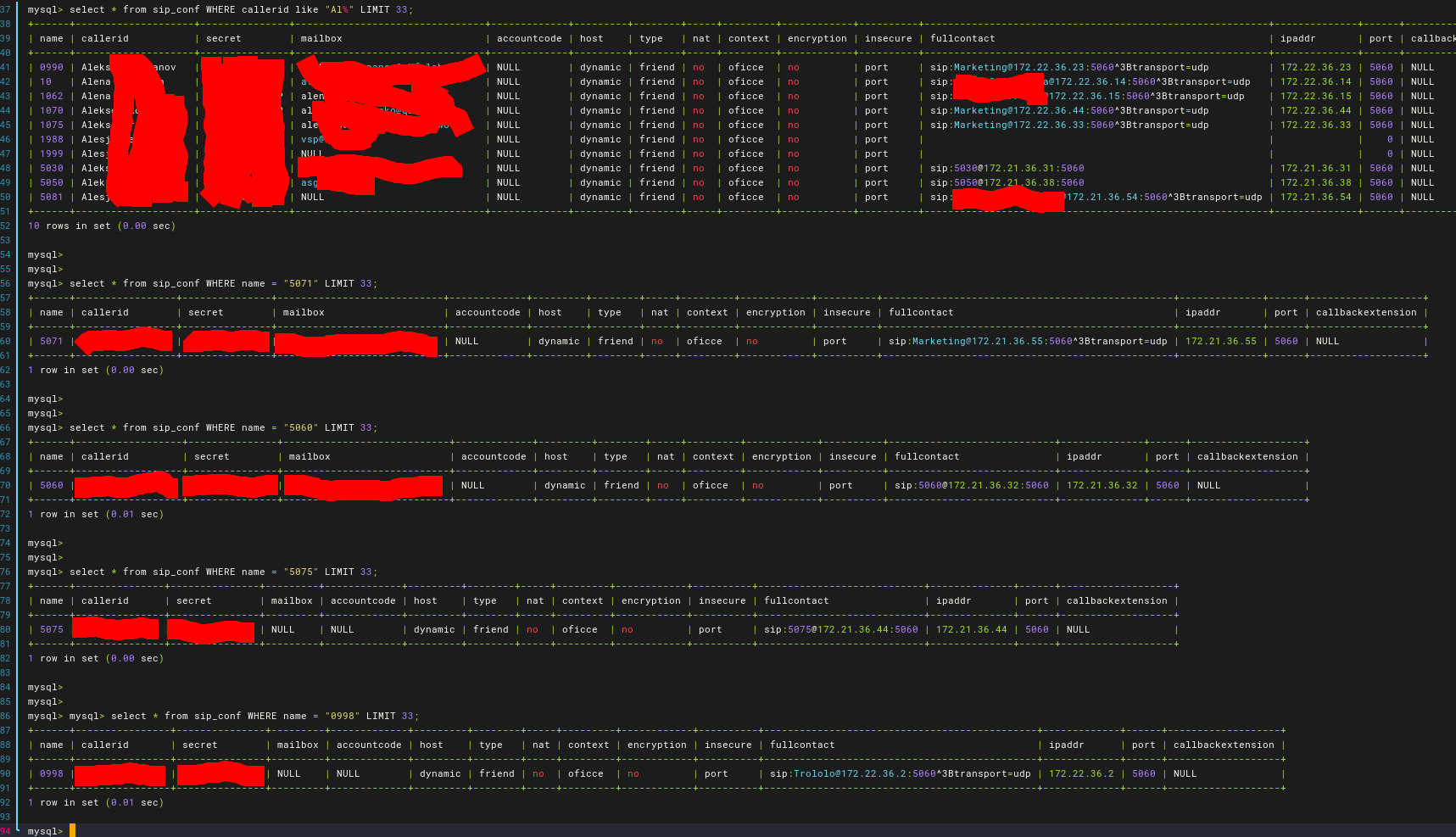Select name cell 1062

click(51, 96)
